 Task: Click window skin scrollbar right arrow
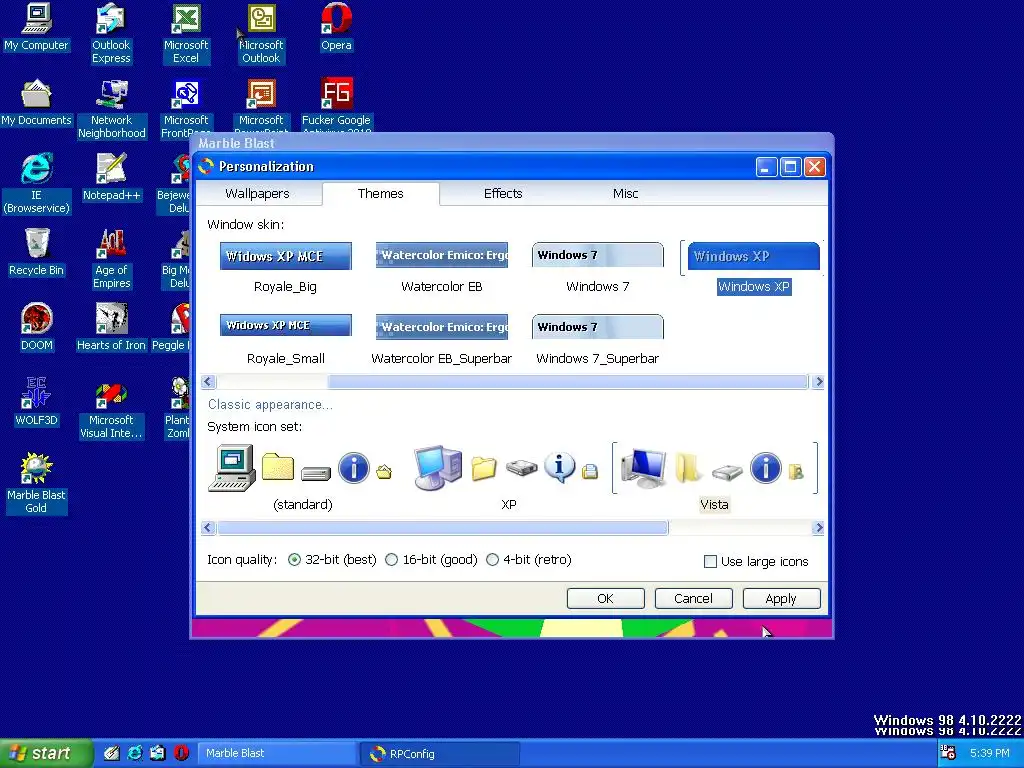coord(818,381)
